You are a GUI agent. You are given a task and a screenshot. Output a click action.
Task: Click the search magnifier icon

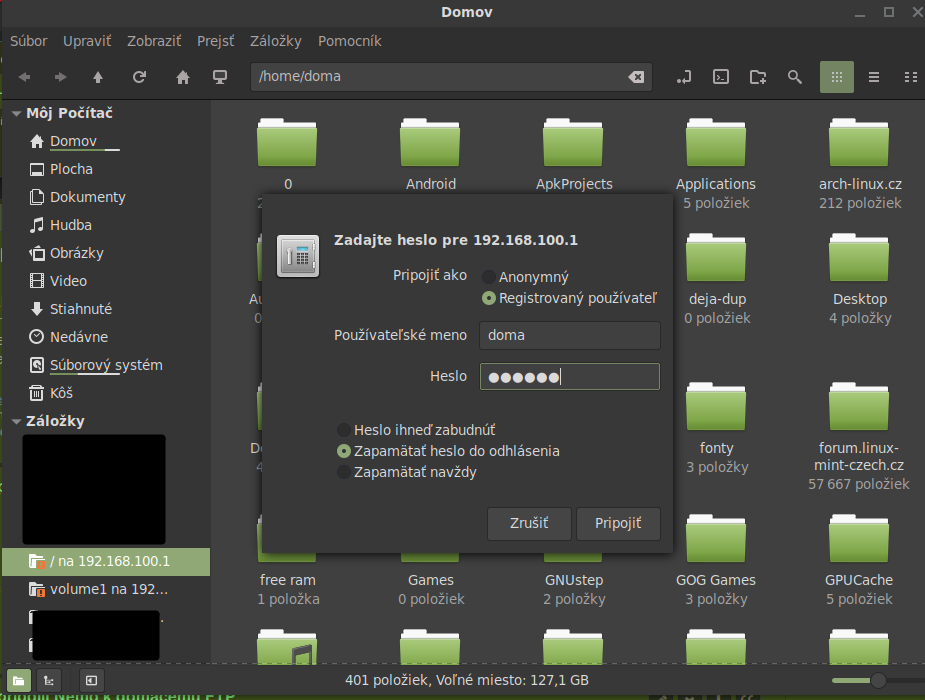(x=795, y=77)
